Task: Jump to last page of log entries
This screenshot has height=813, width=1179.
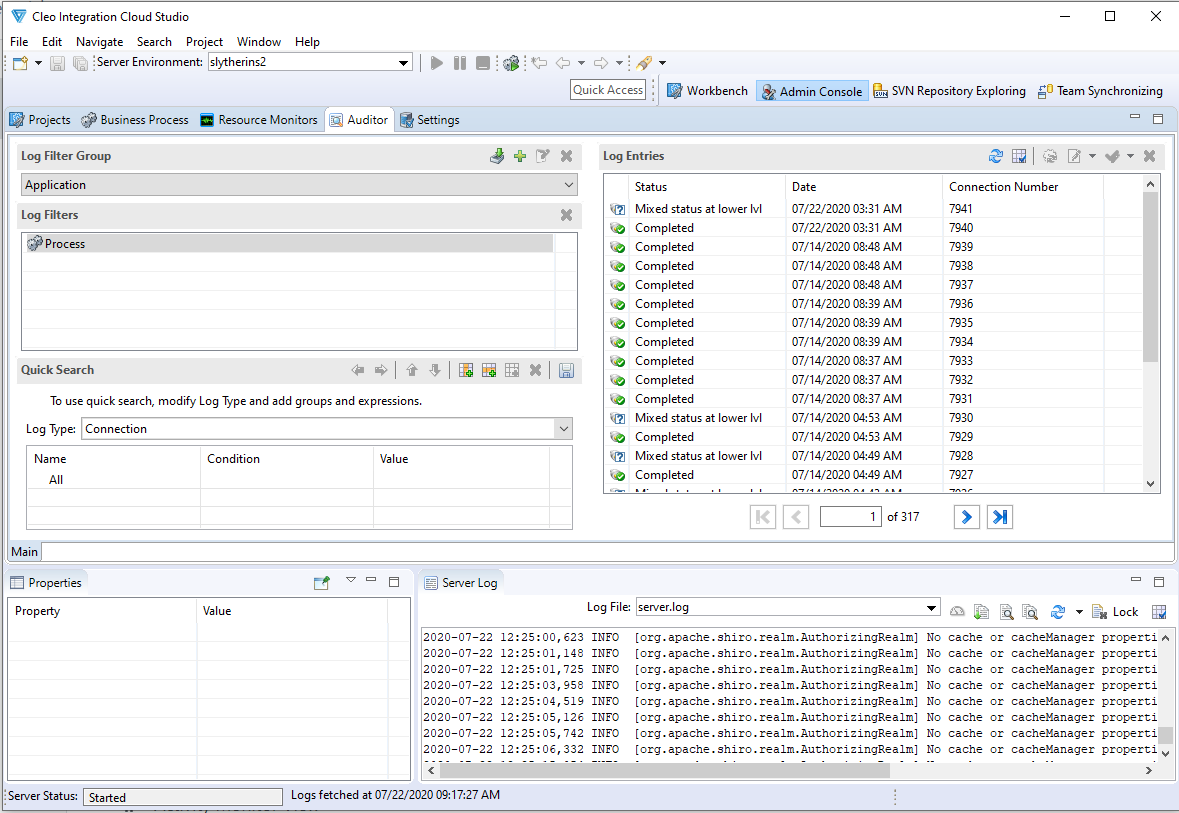Action: pos(999,517)
